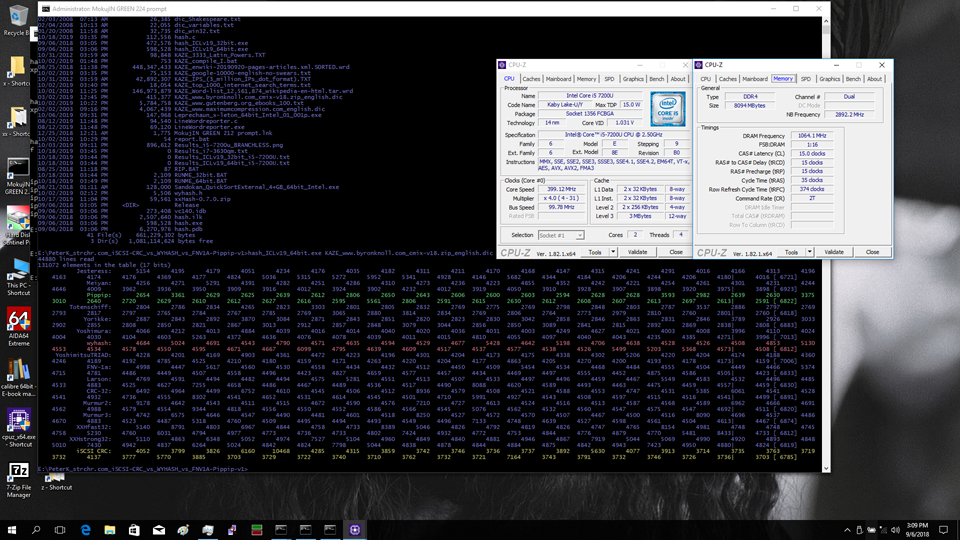Click the Level 3 cache value 3 MBytes
The height and width of the screenshot is (540, 960).
[640, 216]
